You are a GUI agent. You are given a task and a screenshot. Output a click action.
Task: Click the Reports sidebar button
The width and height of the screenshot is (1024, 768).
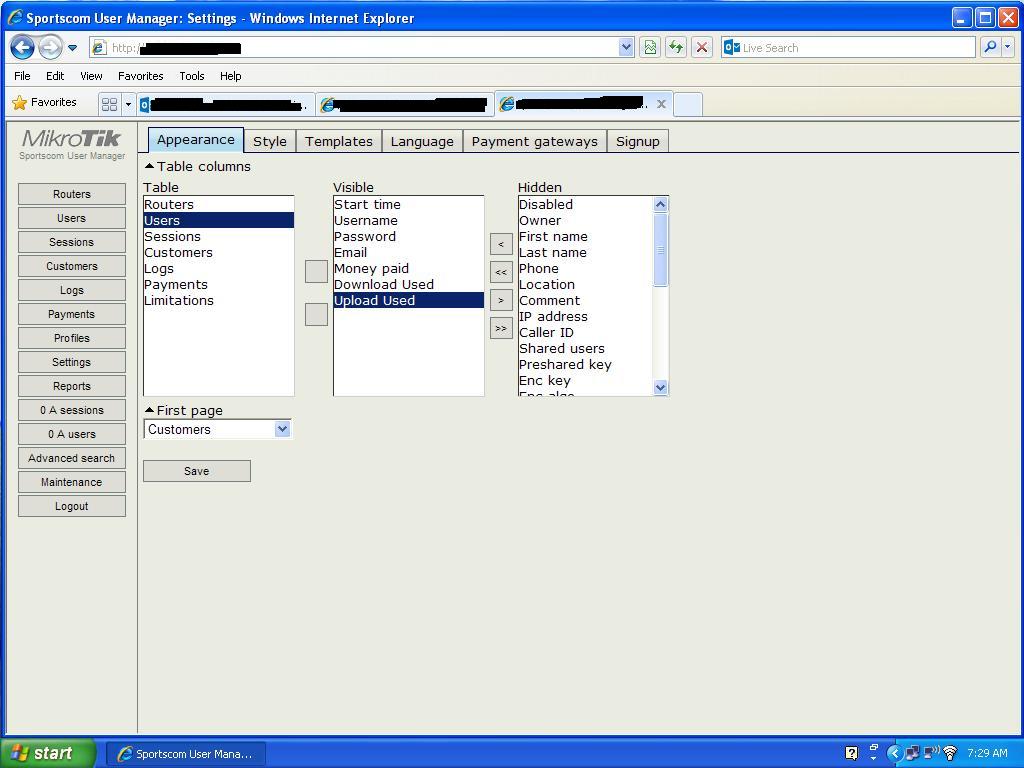pos(72,386)
